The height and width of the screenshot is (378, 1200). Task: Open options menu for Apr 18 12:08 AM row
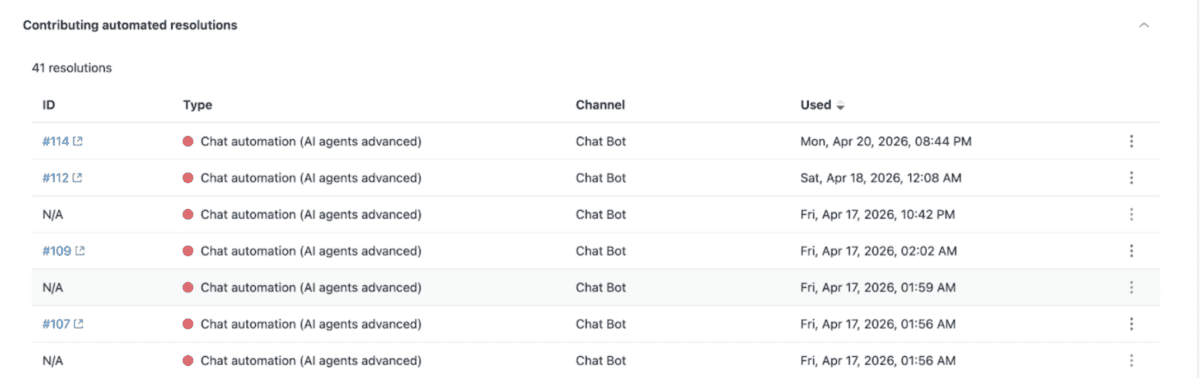(x=1131, y=178)
